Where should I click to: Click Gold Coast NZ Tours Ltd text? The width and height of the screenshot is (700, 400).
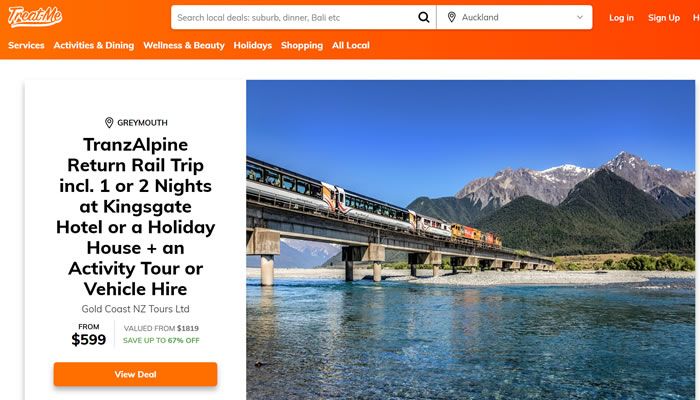point(135,309)
